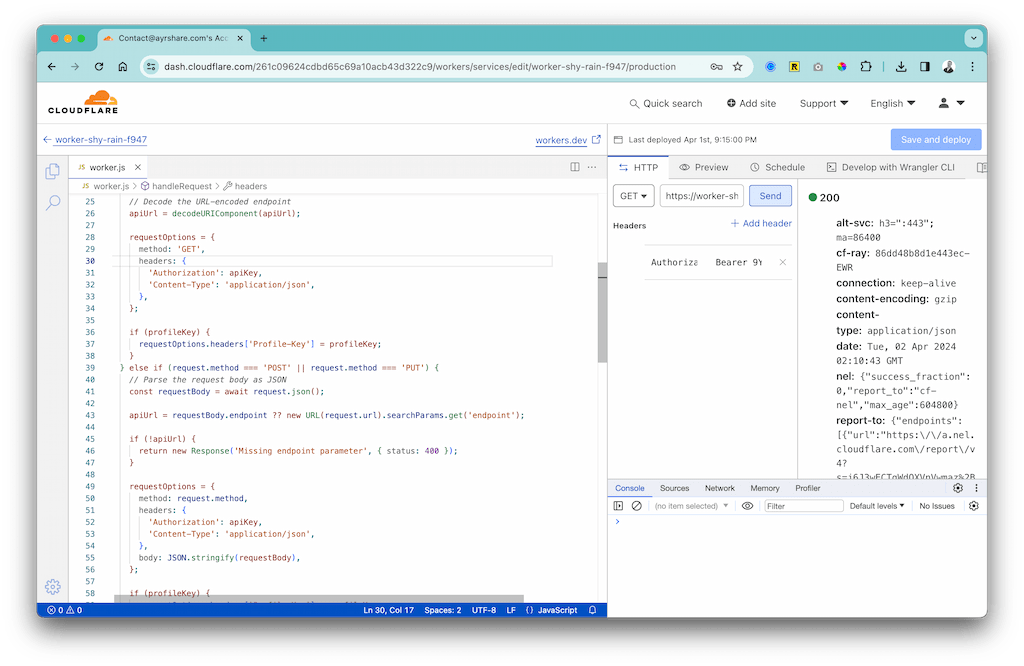The width and height of the screenshot is (1024, 666).
Task: Close the worker.js editor tab
Action: 138,167
